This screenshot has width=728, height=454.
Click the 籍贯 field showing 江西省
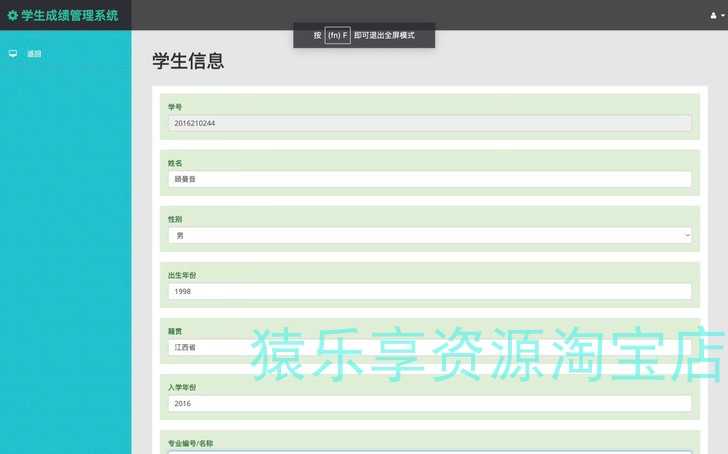pos(429,347)
